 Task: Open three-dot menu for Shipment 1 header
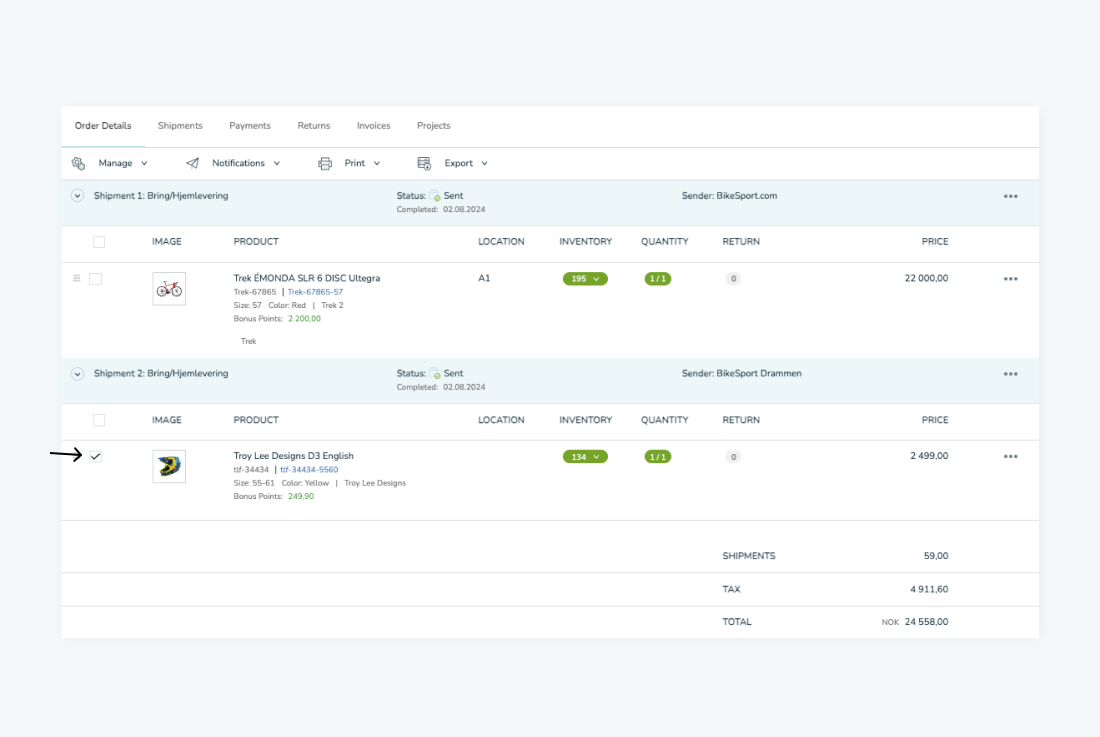point(1010,196)
